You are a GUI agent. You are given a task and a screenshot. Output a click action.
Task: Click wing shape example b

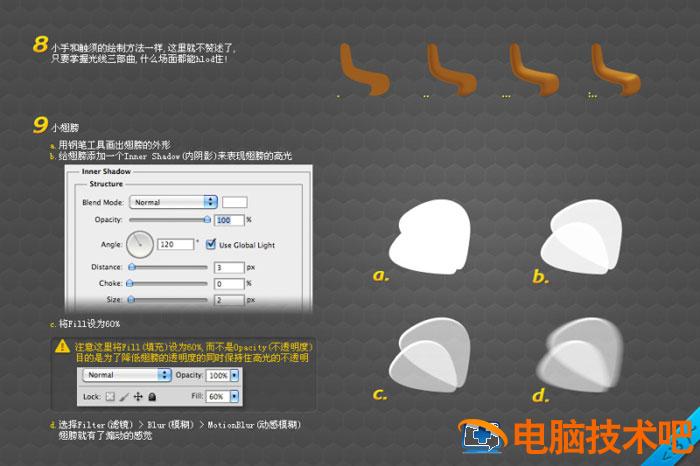point(581,236)
